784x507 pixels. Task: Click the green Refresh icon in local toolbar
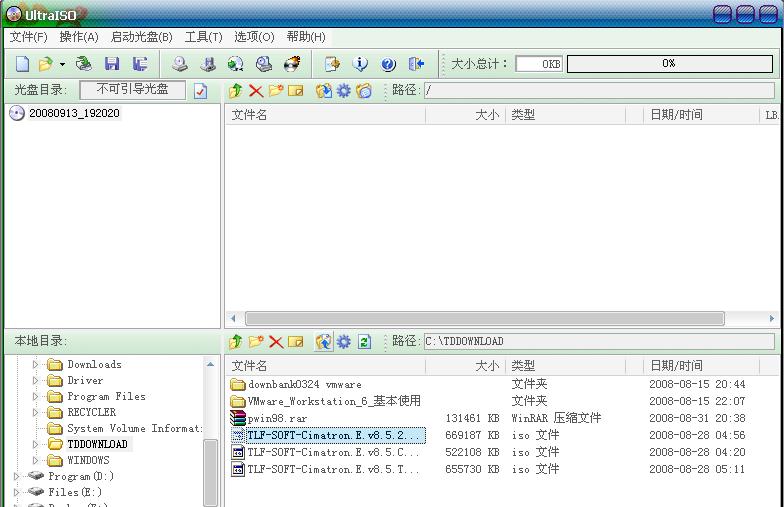(x=364, y=342)
